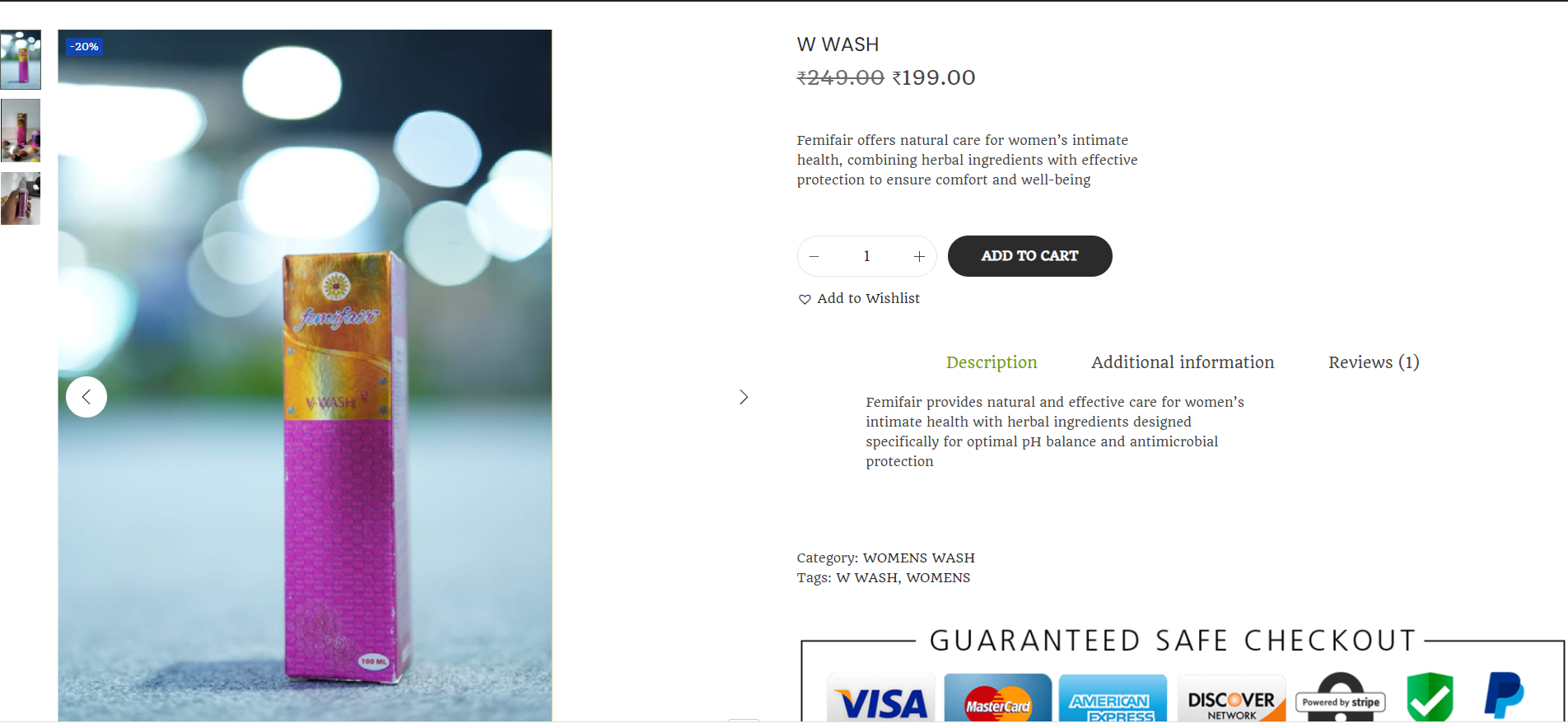Image resolution: width=1568 pixels, height=728 pixels.
Task: Select the third product thumbnail
Action: coord(21,198)
